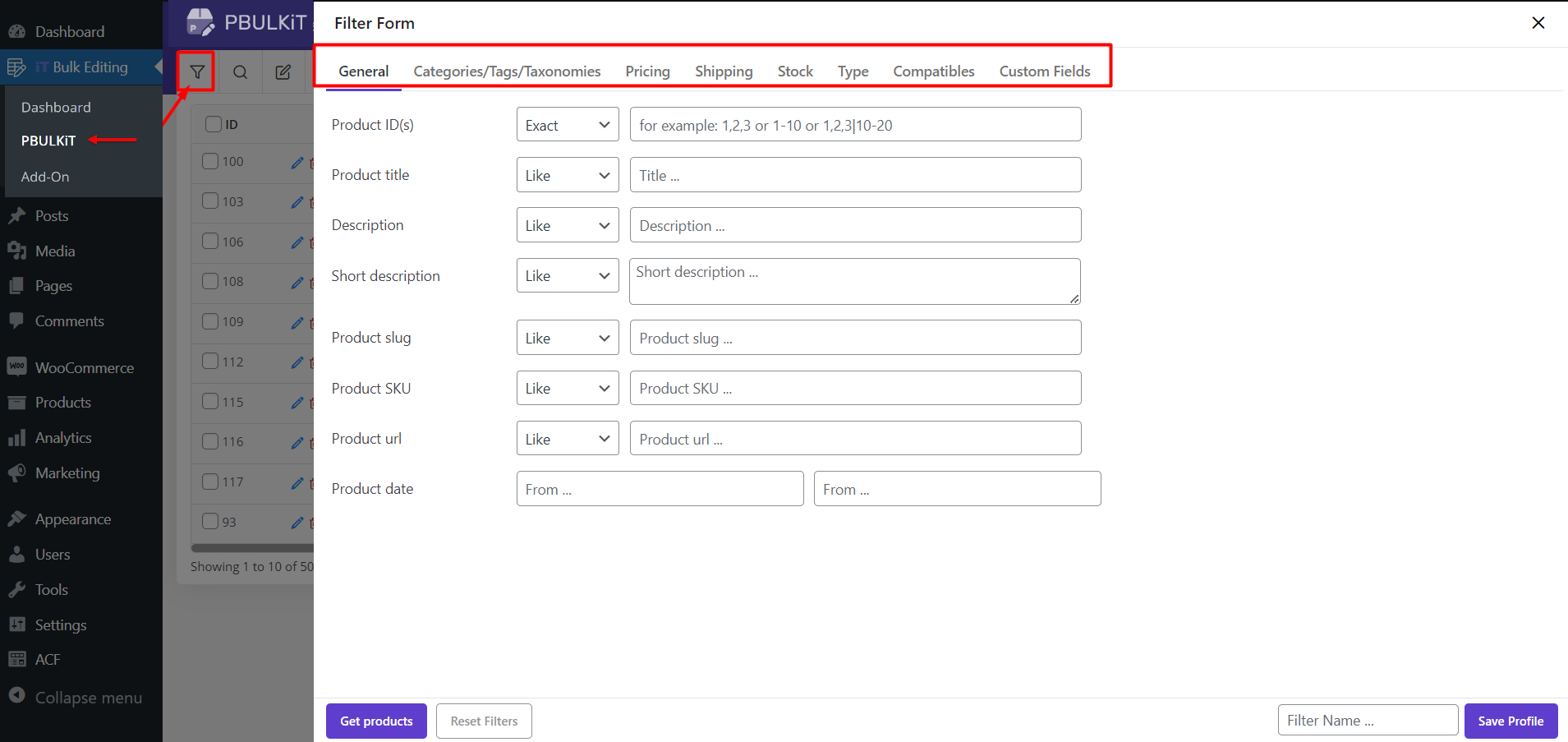Open the ACF sidebar item
Viewport: 1568px width, 742px height.
pos(47,660)
